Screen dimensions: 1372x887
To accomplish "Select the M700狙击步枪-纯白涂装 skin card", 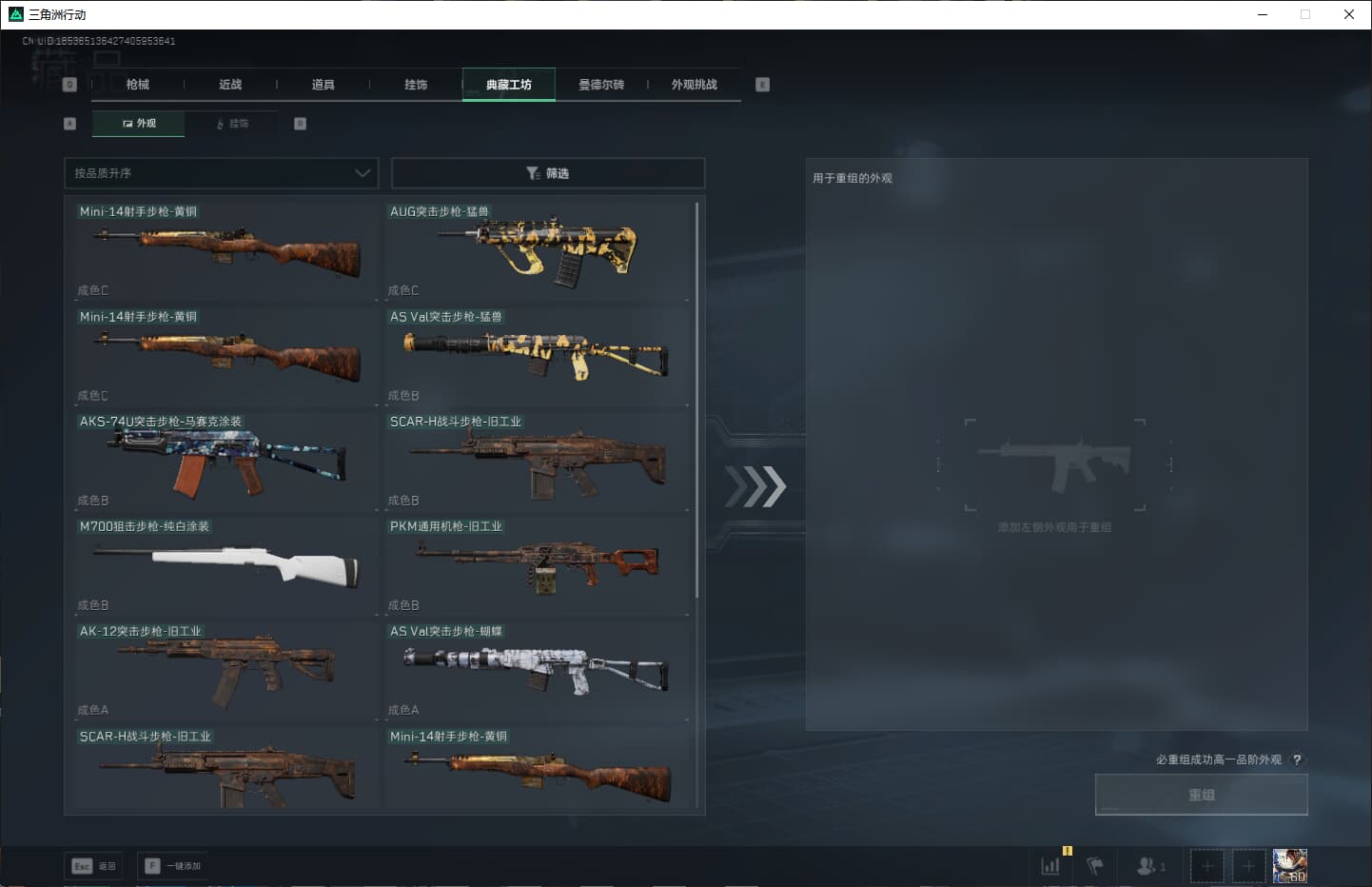I will point(225,564).
